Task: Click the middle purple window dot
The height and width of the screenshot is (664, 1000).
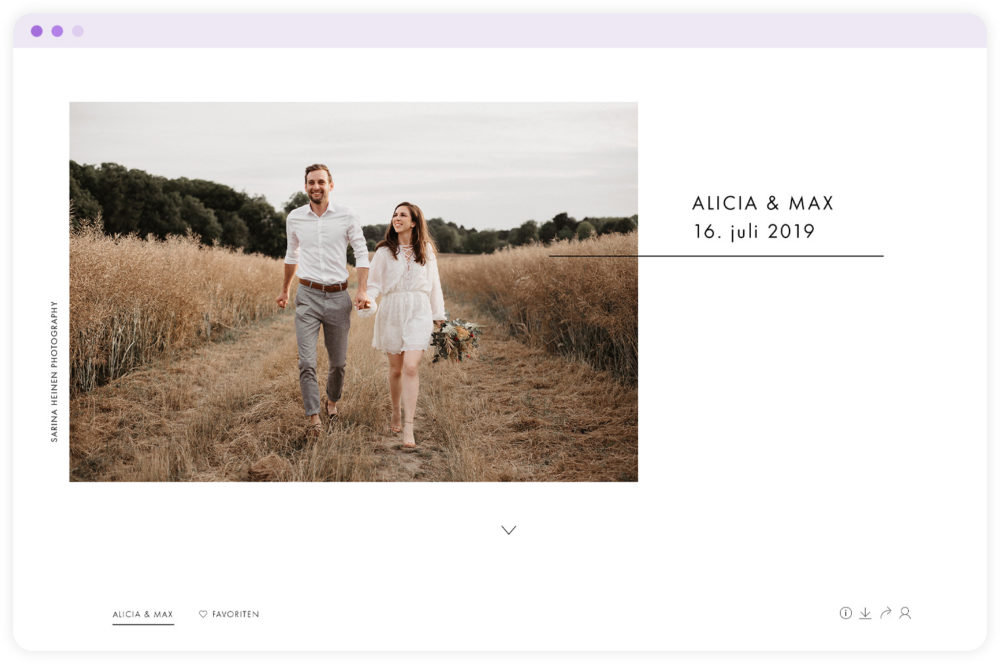Action: [x=57, y=31]
